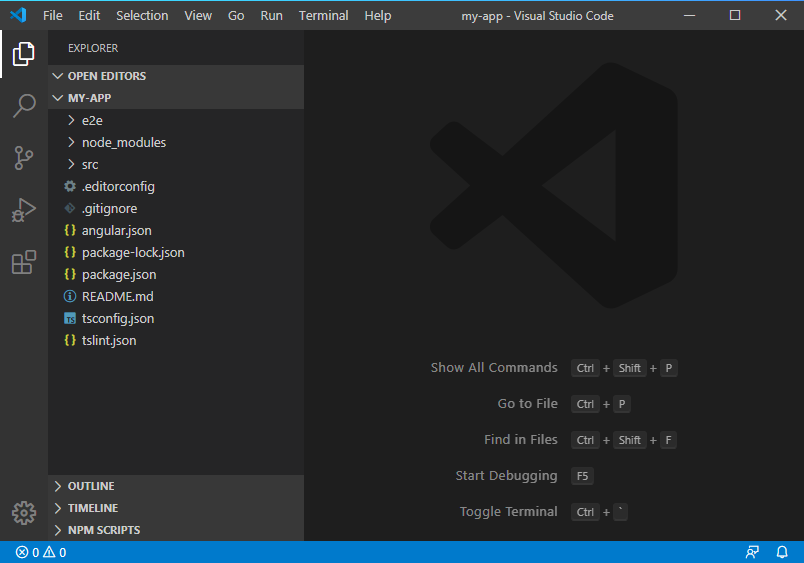Open the Run menu

point(271,16)
